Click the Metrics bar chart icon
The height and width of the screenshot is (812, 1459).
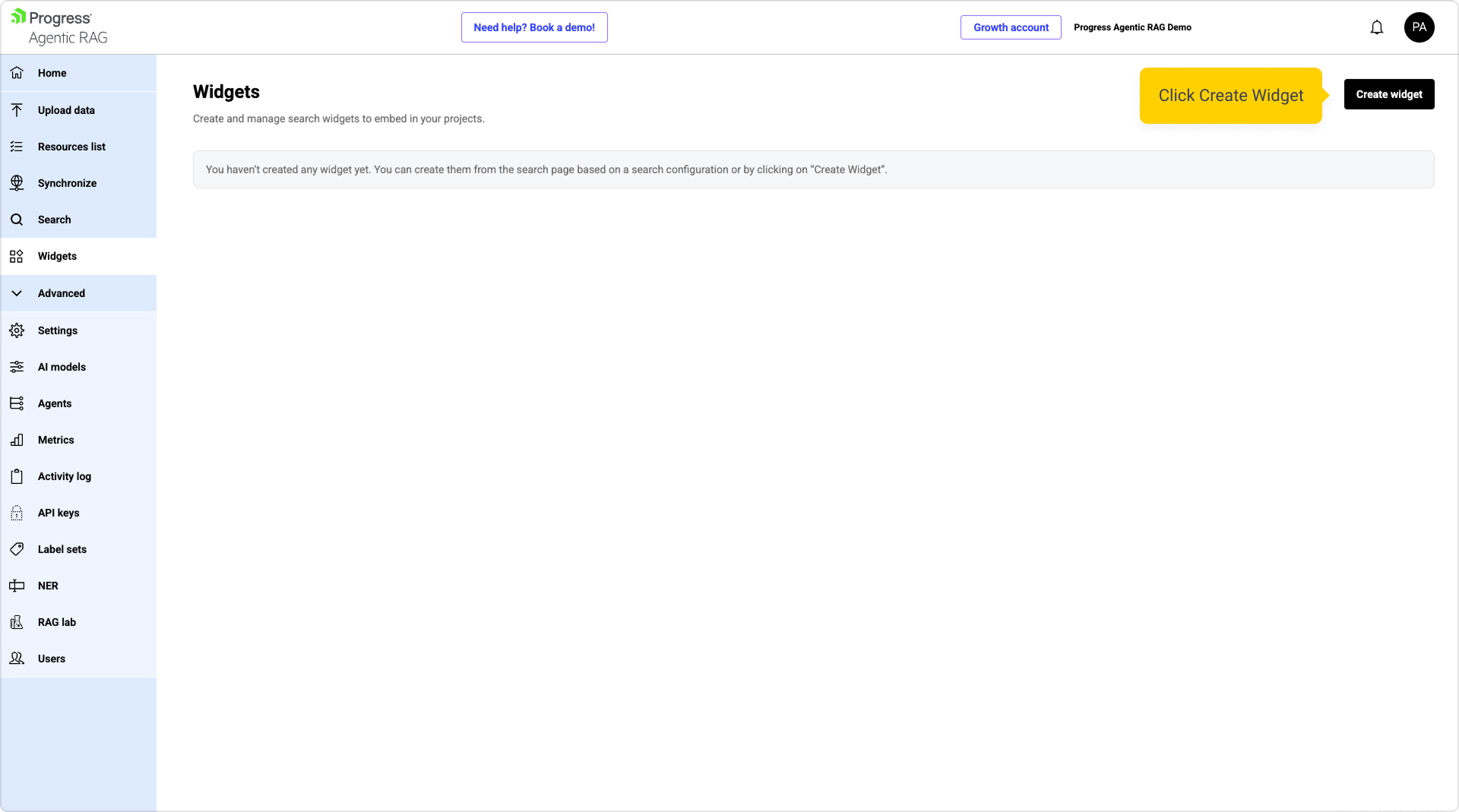[17, 440]
